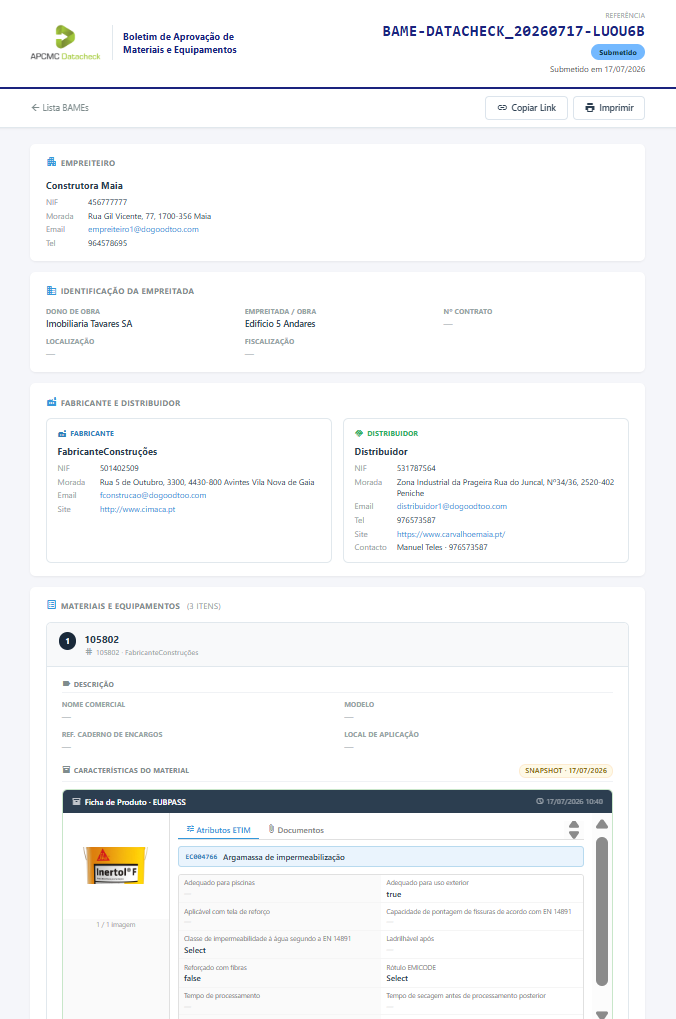676x1019 pixels.
Task: Open site https://www.carvalhoemaia.pt/
Action: (450, 534)
